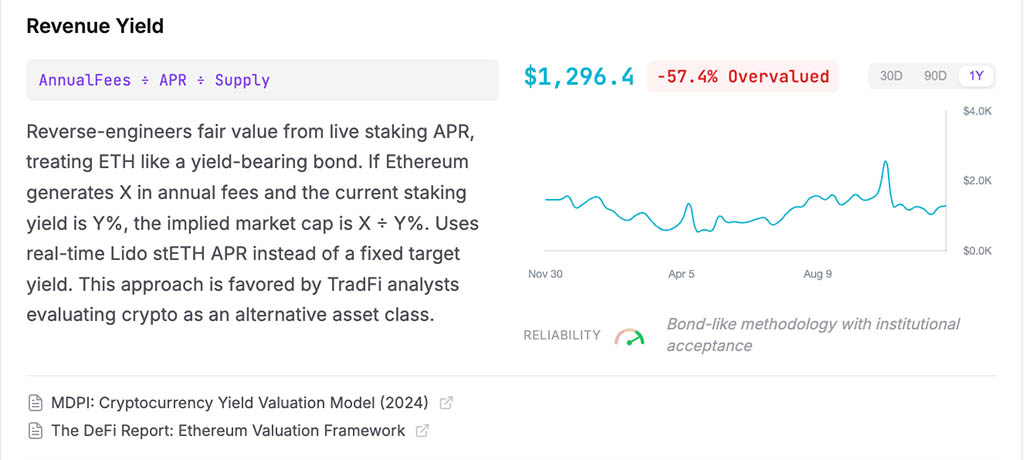Choose the 1Y chart range
This screenshot has height=460, width=1024.
click(977, 76)
